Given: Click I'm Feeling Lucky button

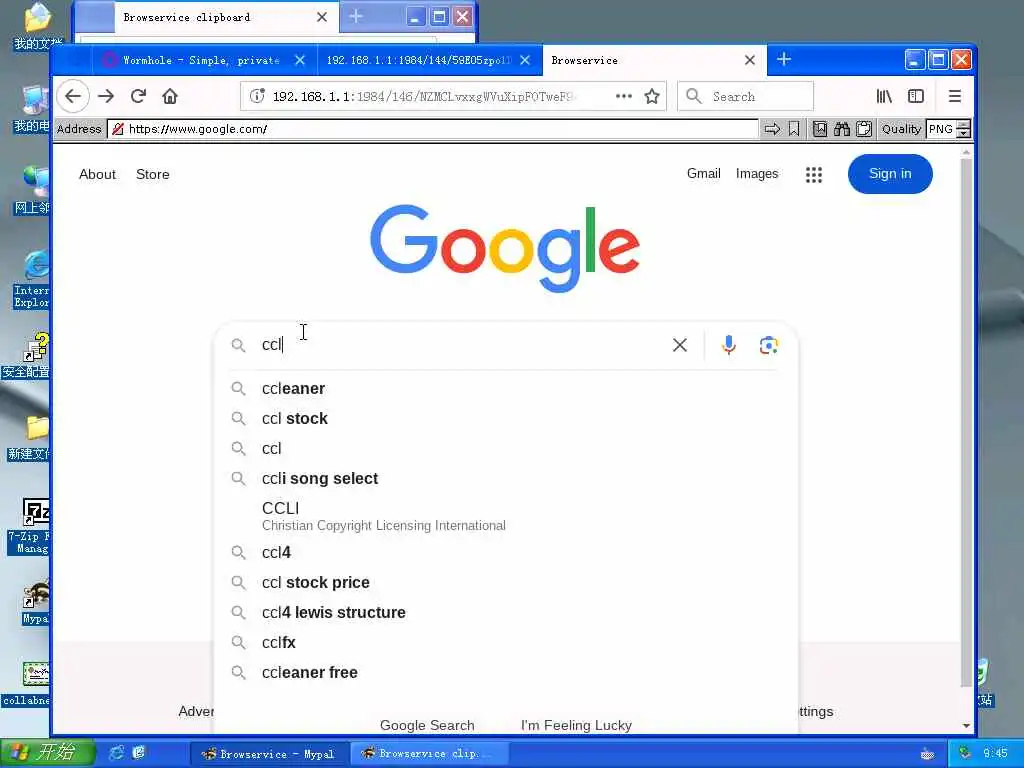Looking at the screenshot, I should click(576, 725).
